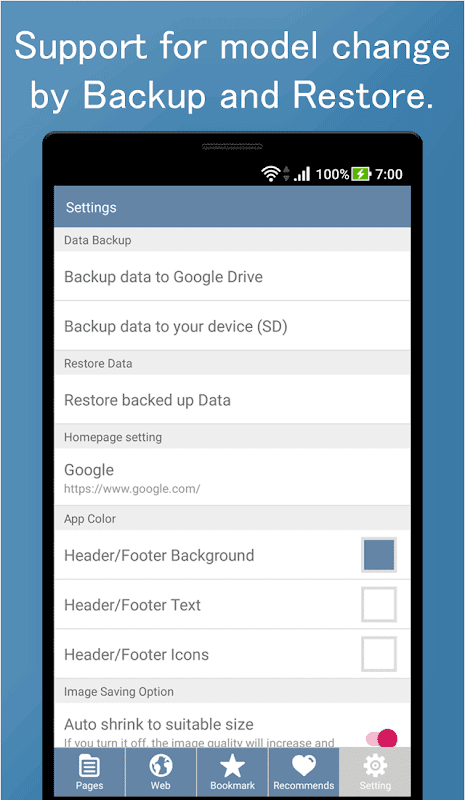This screenshot has height=800, width=465.
Task: Tap the 7:00 clock in status bar
Action: click(x=389, y=174)
